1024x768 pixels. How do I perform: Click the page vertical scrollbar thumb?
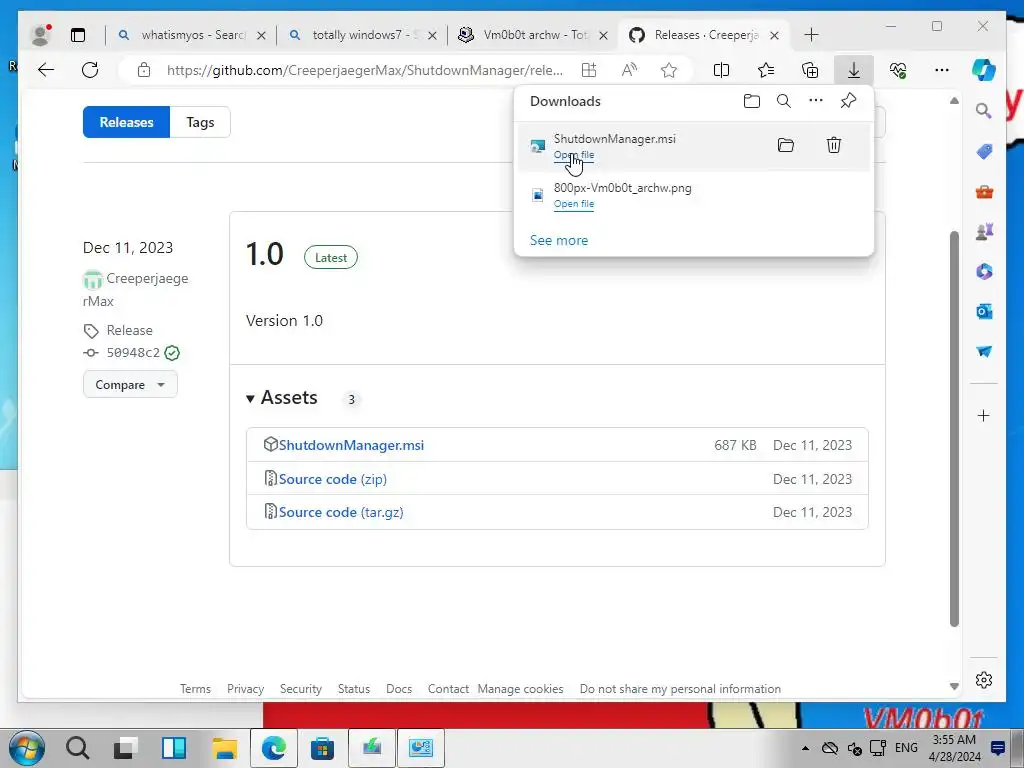click(x=954, y=428)
